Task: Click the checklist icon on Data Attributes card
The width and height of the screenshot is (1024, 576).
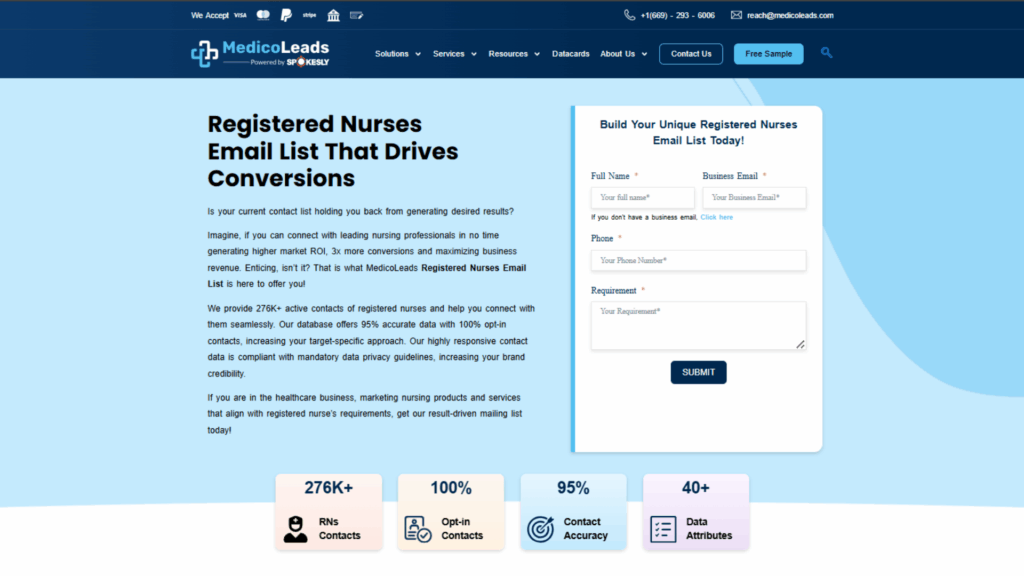Action: (x=663, y=527)
